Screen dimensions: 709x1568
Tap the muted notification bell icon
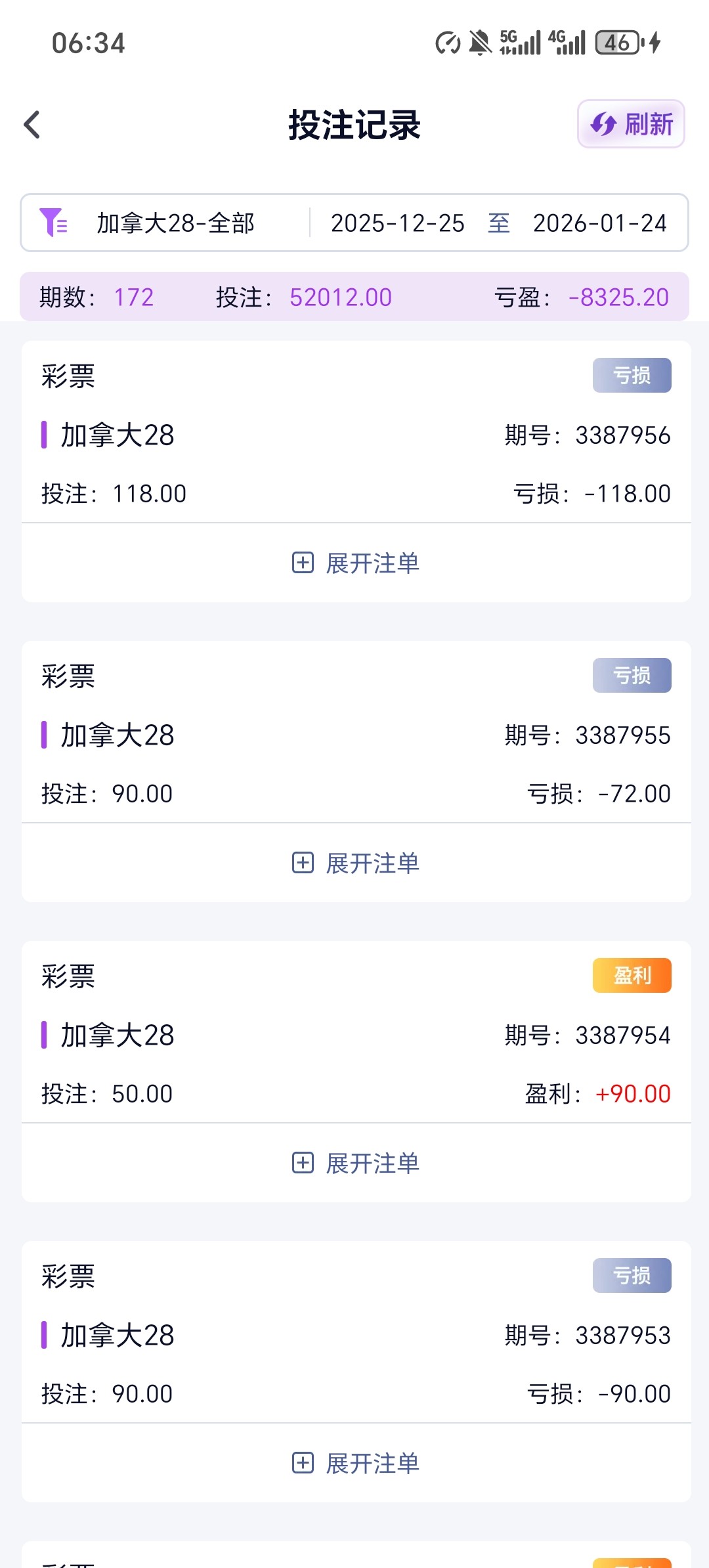pos(480,43)
